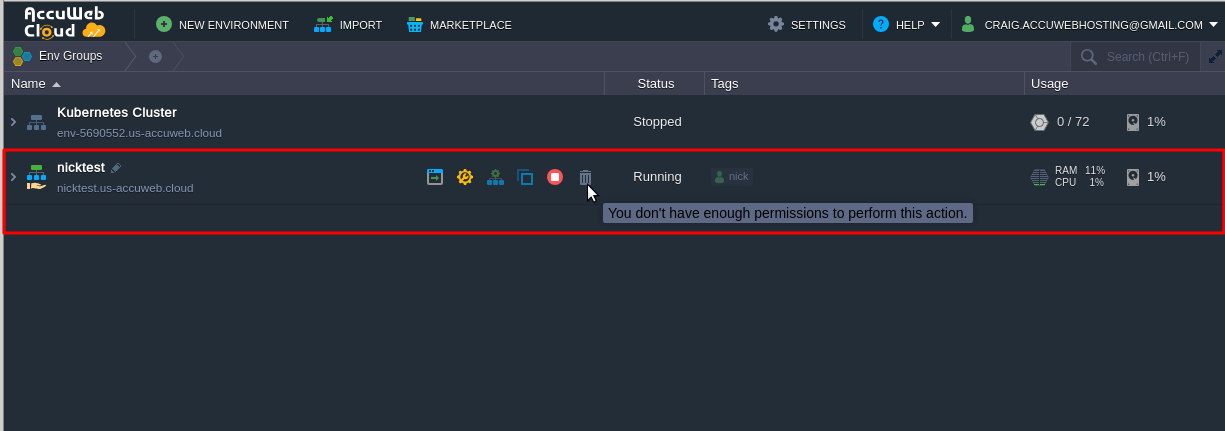Viewport: 1225px width, 431px height.
Task: Click the add group plus button
Action: coord(155,57)
